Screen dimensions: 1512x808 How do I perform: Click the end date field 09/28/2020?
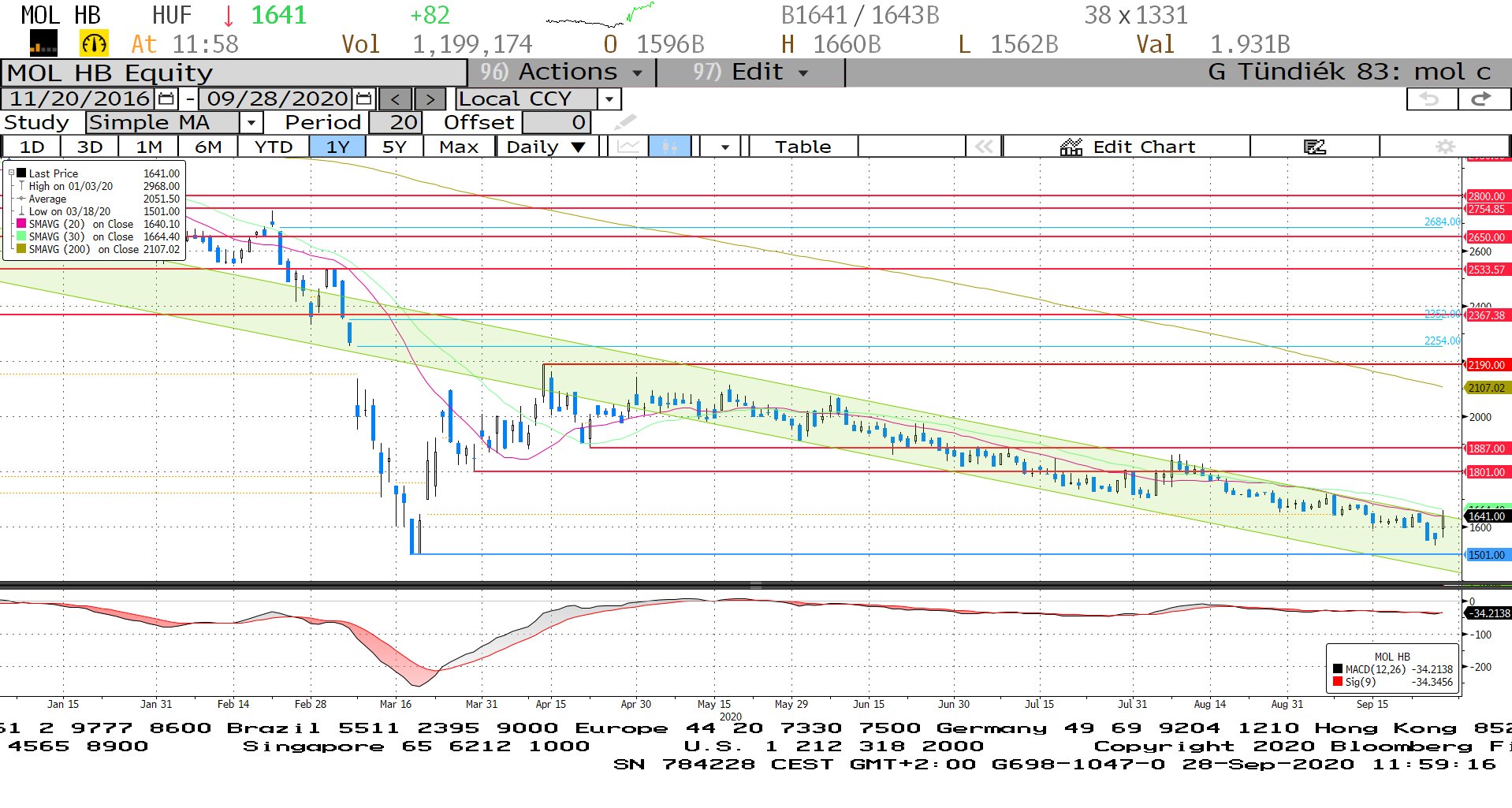[277, 99]
